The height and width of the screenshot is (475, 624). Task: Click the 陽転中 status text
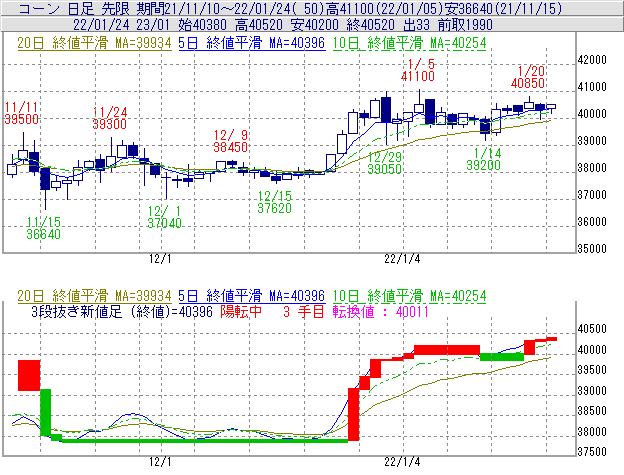[x=241, y=311]
